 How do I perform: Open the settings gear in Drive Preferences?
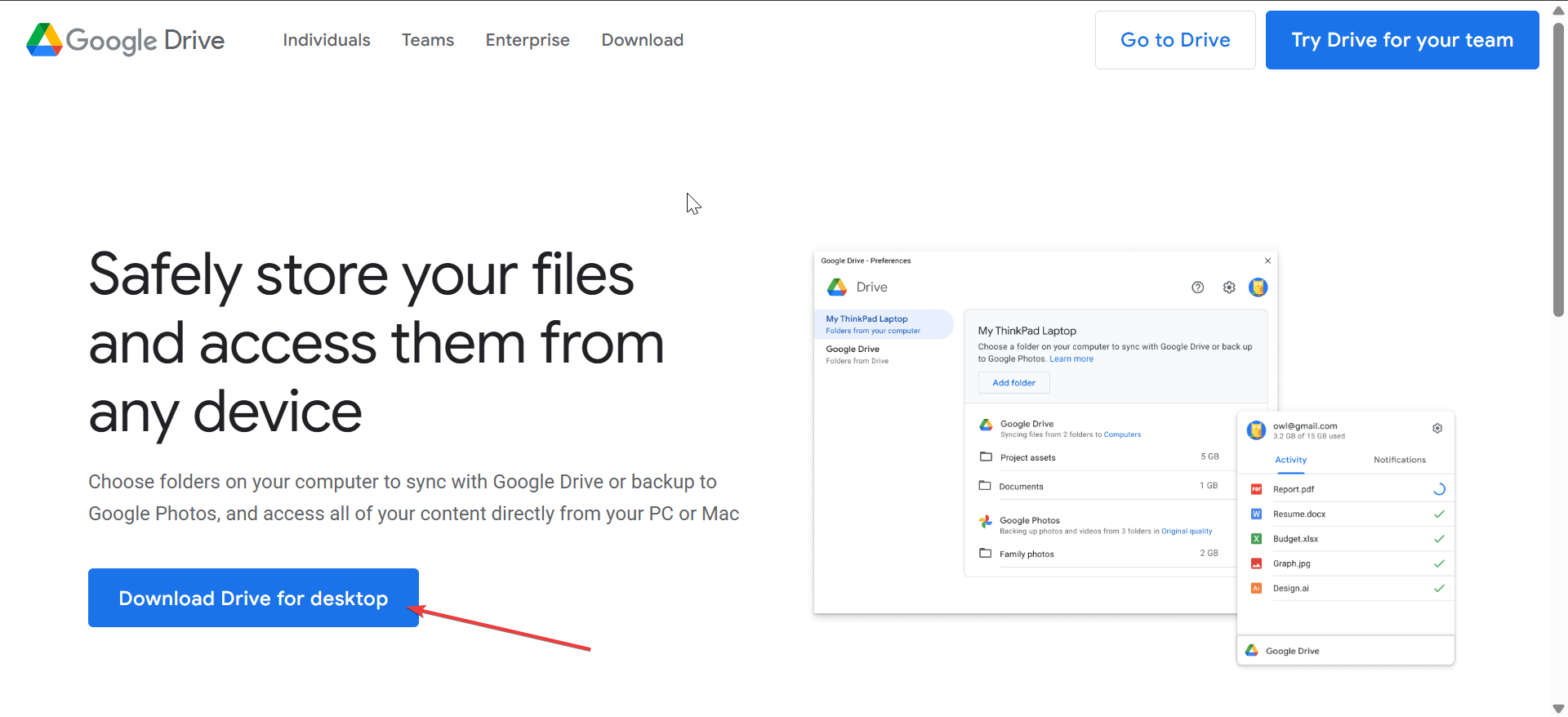(1229, 287)
